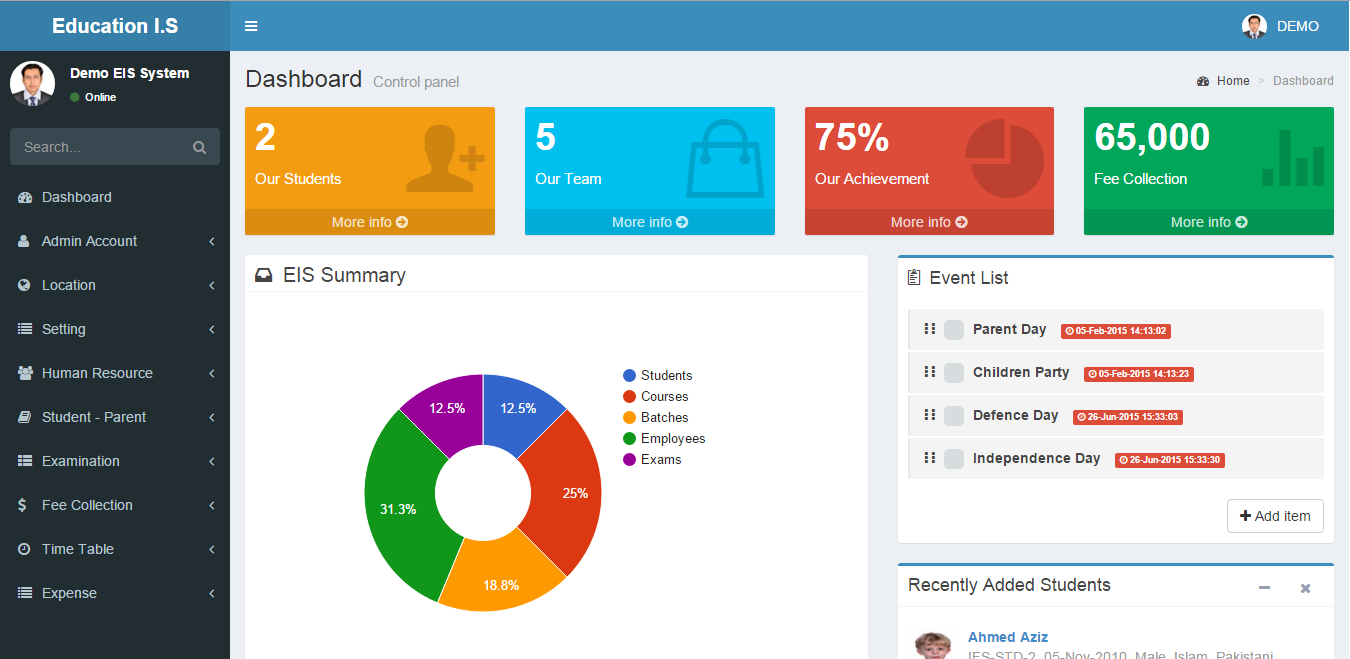
Task: Click the minimize icon on Recently Added Students
Action: [x=1264, y=587]
